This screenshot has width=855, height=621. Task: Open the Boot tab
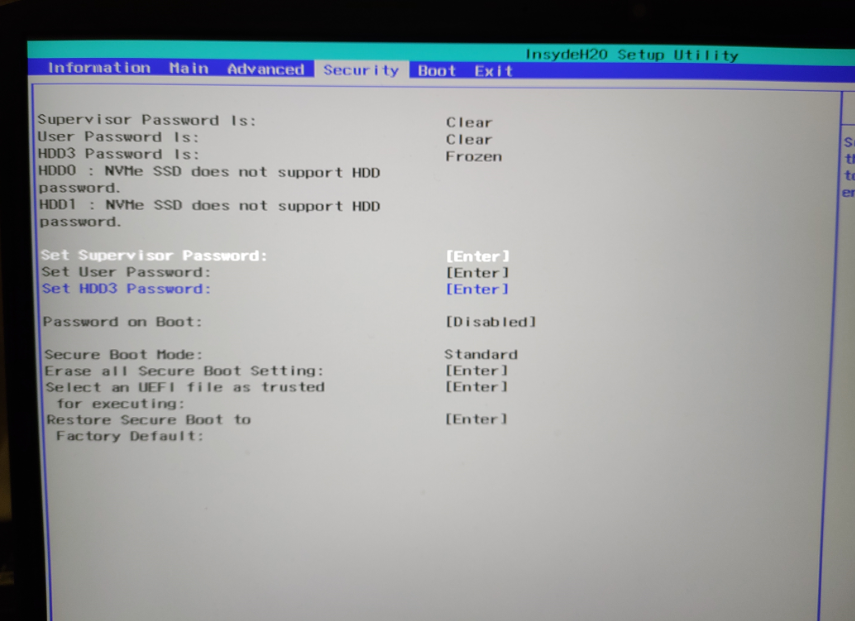pyautogui.click(x=437, y=71)
